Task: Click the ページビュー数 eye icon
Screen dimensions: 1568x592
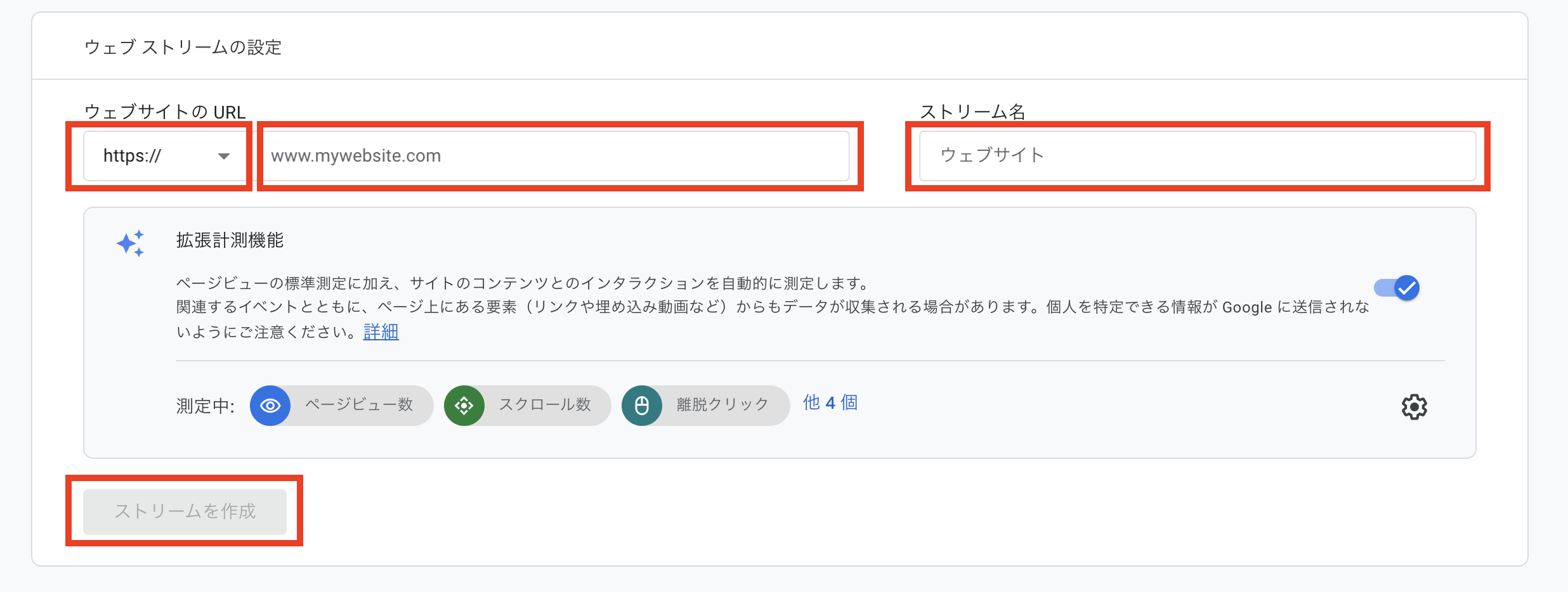Action: 270,406
